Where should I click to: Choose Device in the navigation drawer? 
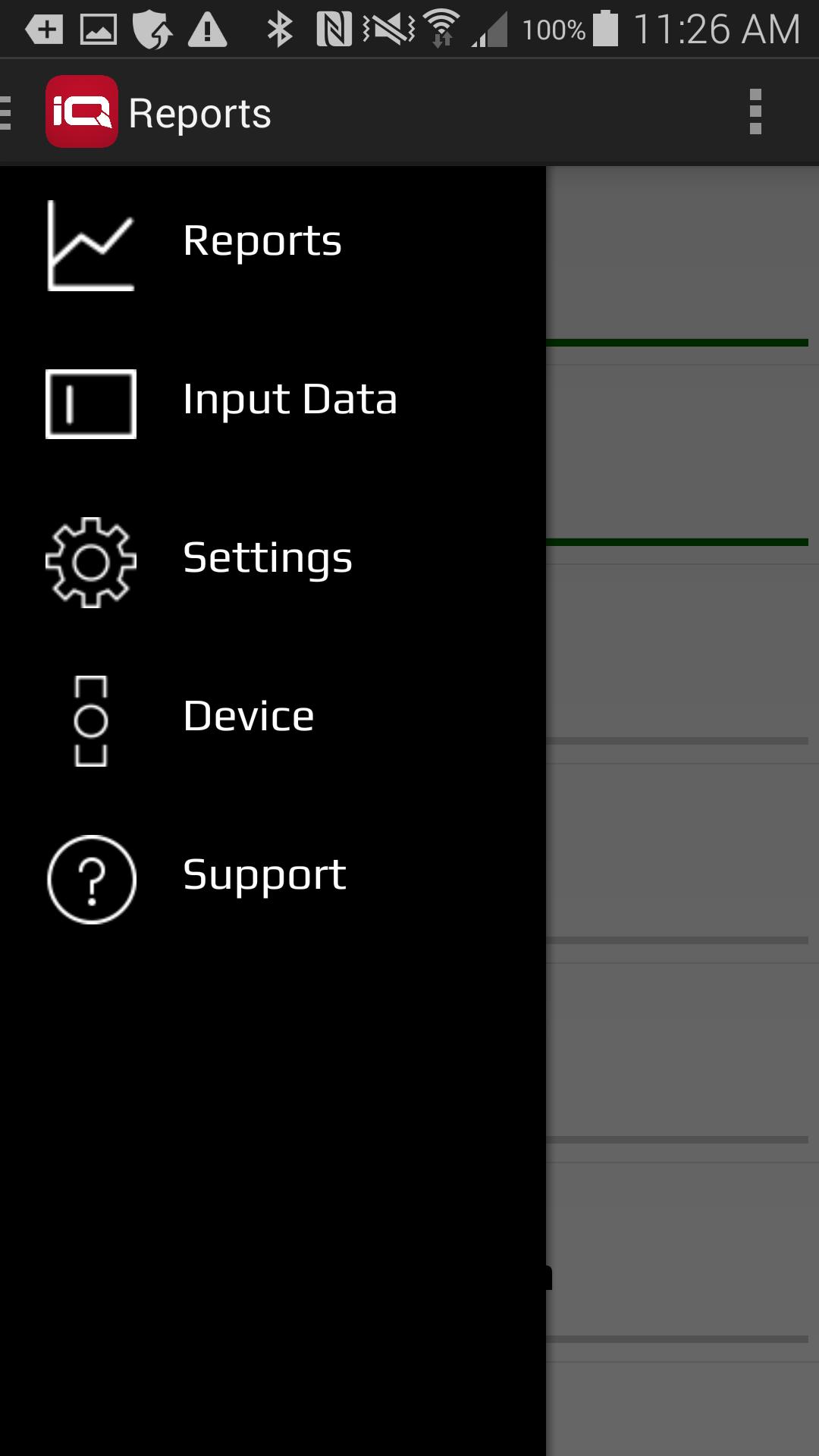coord(249,717)
